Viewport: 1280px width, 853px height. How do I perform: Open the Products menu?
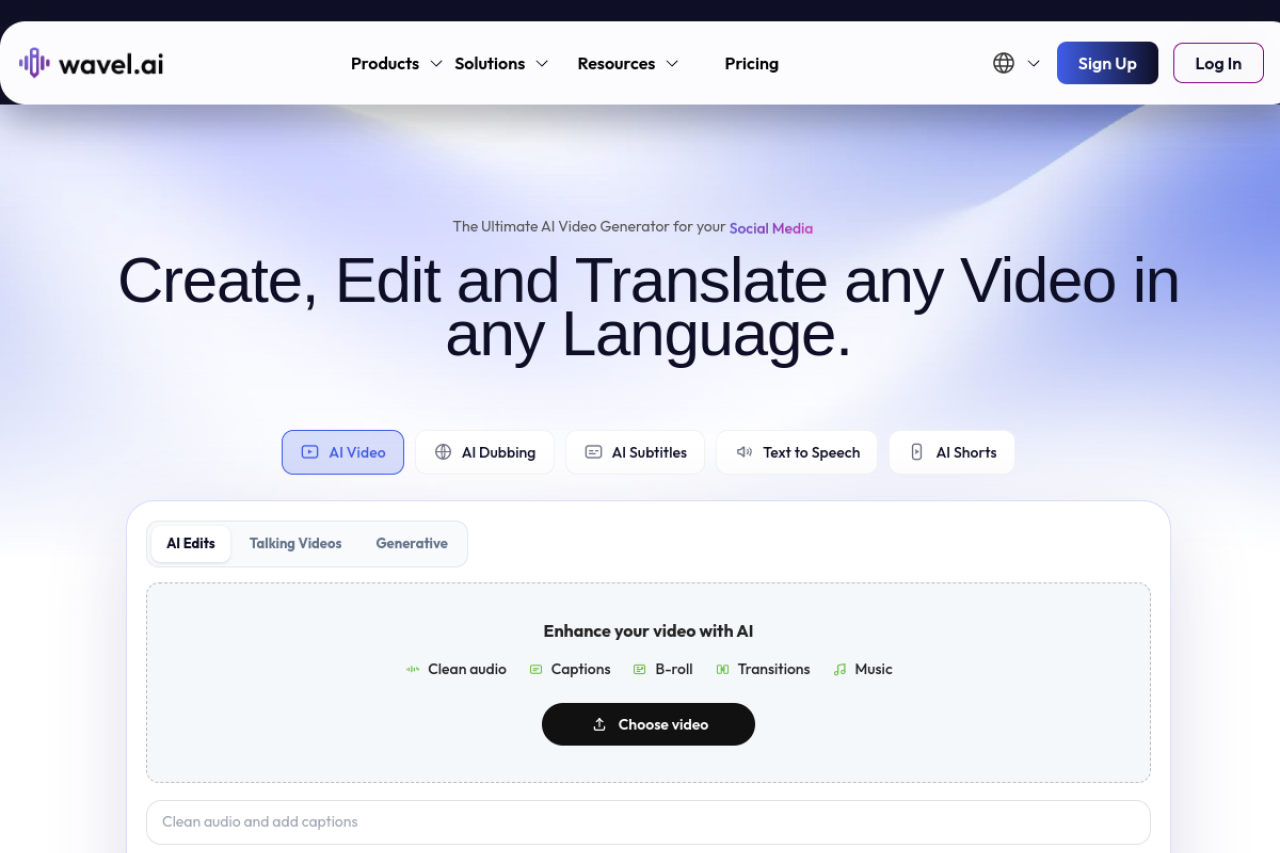coord(385,63)
